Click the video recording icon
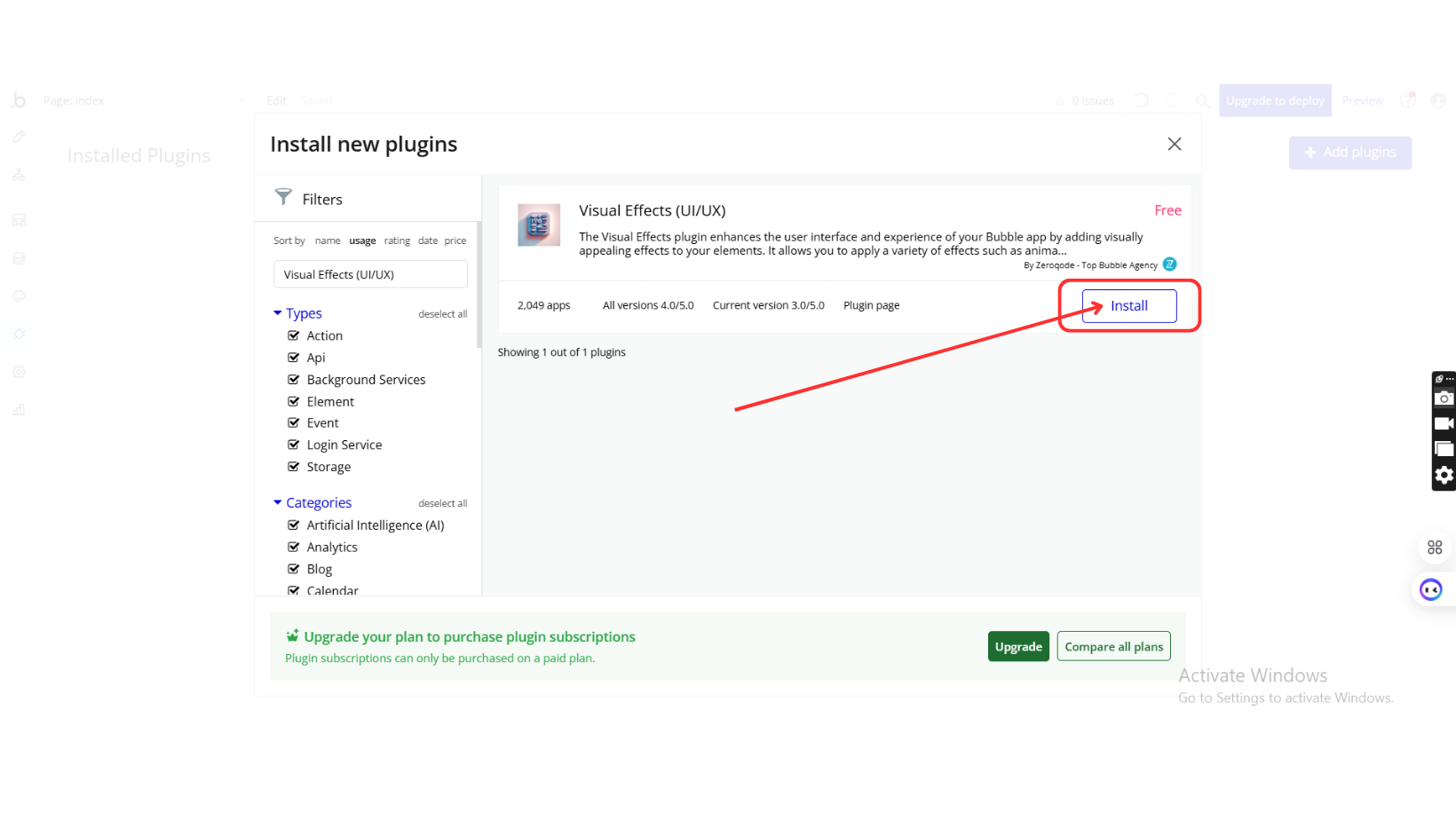The height and width of the screenshot is (820, 1456). pos(1444,423)
